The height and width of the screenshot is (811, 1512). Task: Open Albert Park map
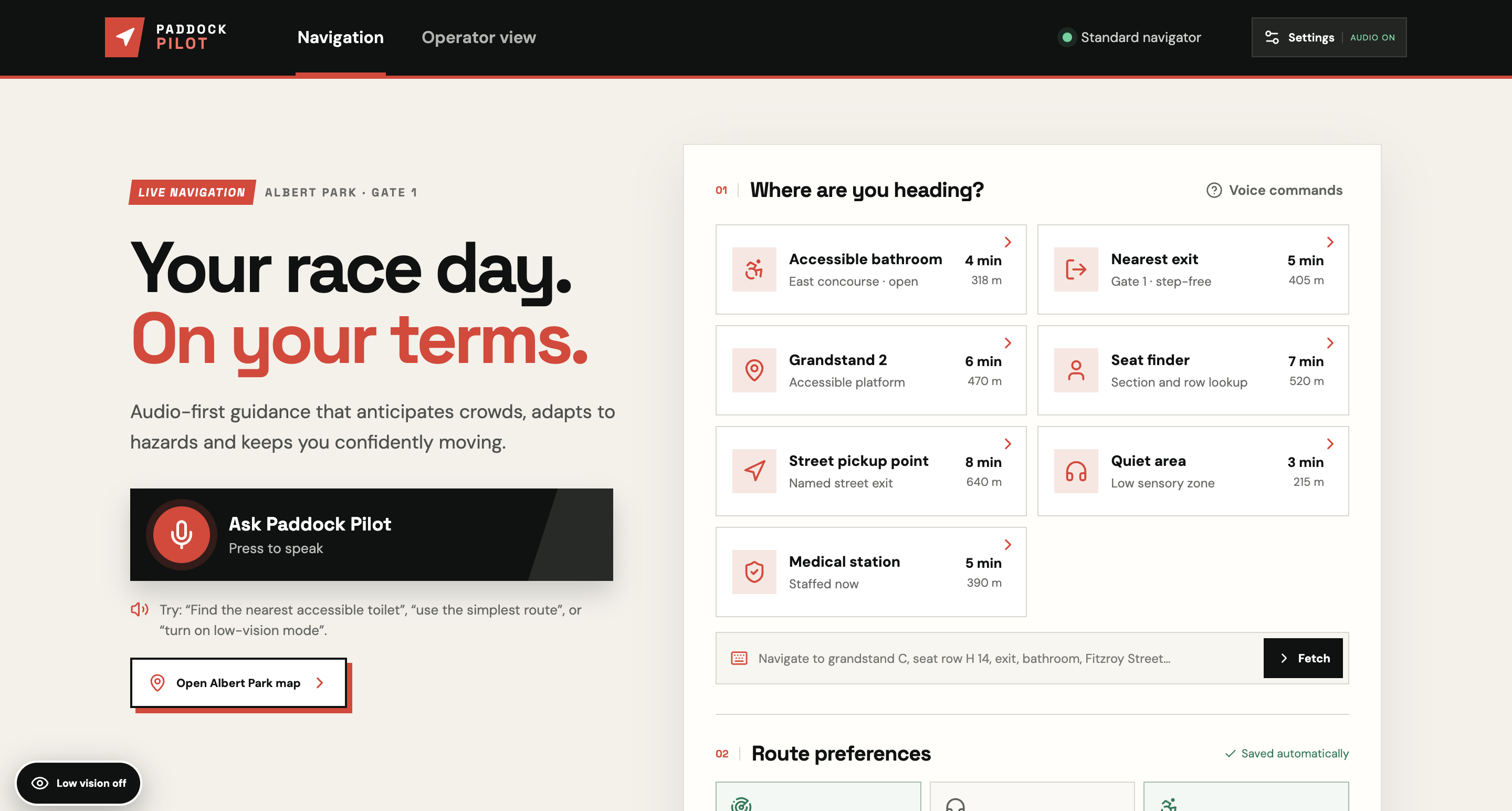coord(238,683)
